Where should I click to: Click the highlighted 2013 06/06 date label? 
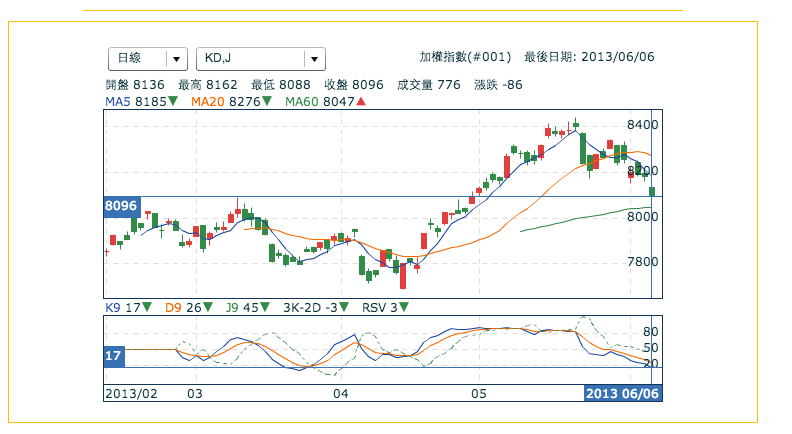coord(623,394)
